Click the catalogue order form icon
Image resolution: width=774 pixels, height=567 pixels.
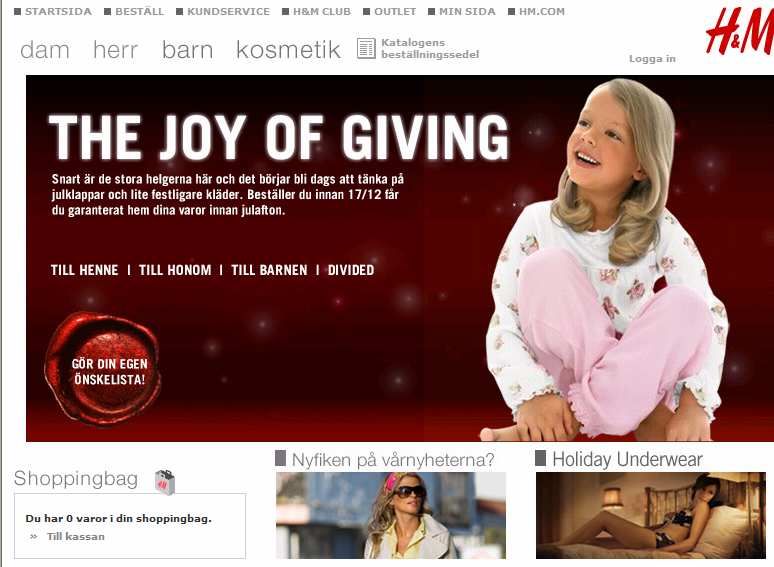(366, 48)
